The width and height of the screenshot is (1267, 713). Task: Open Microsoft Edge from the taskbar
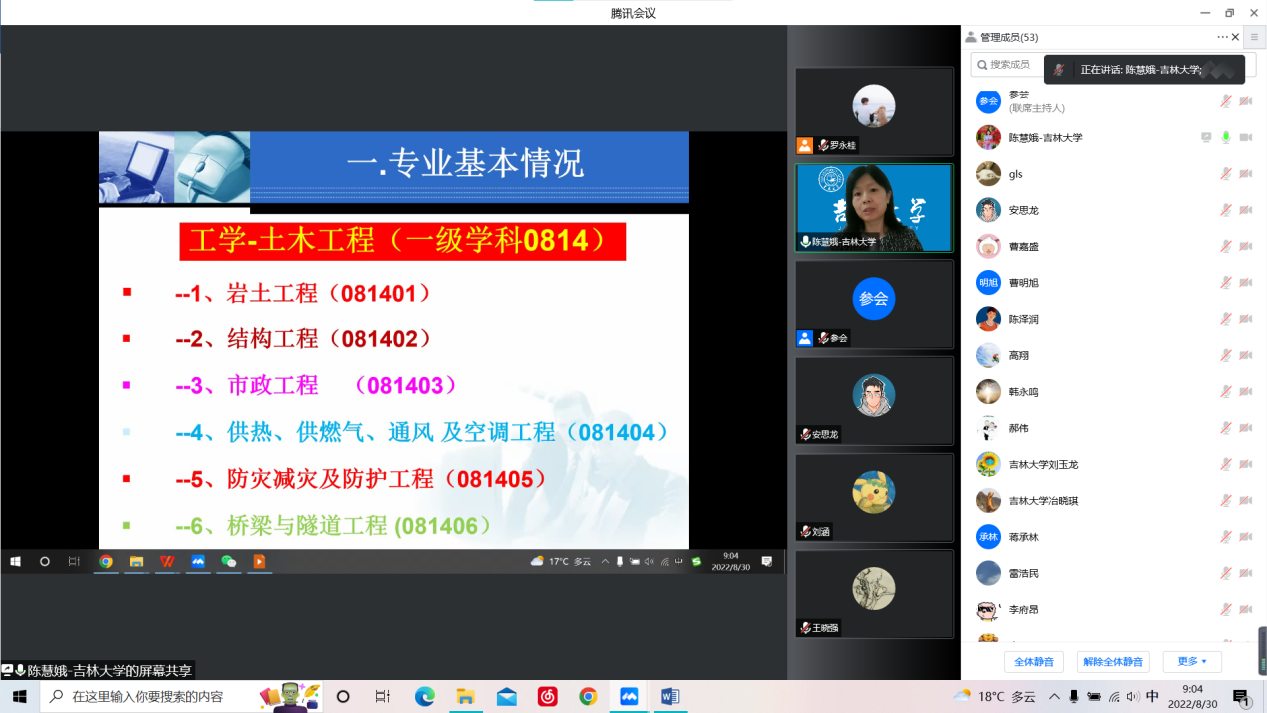pos(425,696)
